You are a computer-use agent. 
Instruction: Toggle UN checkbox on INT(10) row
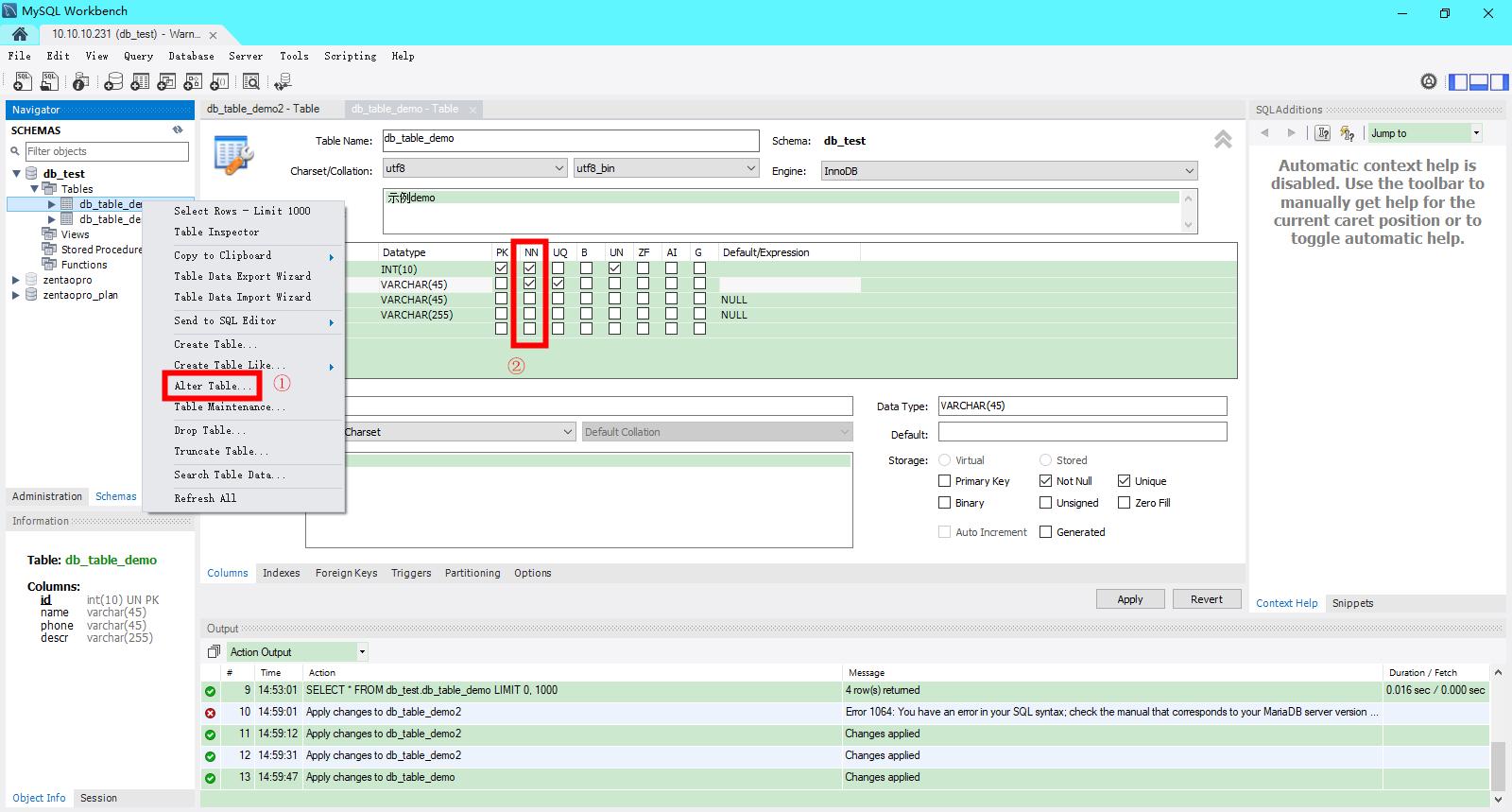click(x=615, y=268)
